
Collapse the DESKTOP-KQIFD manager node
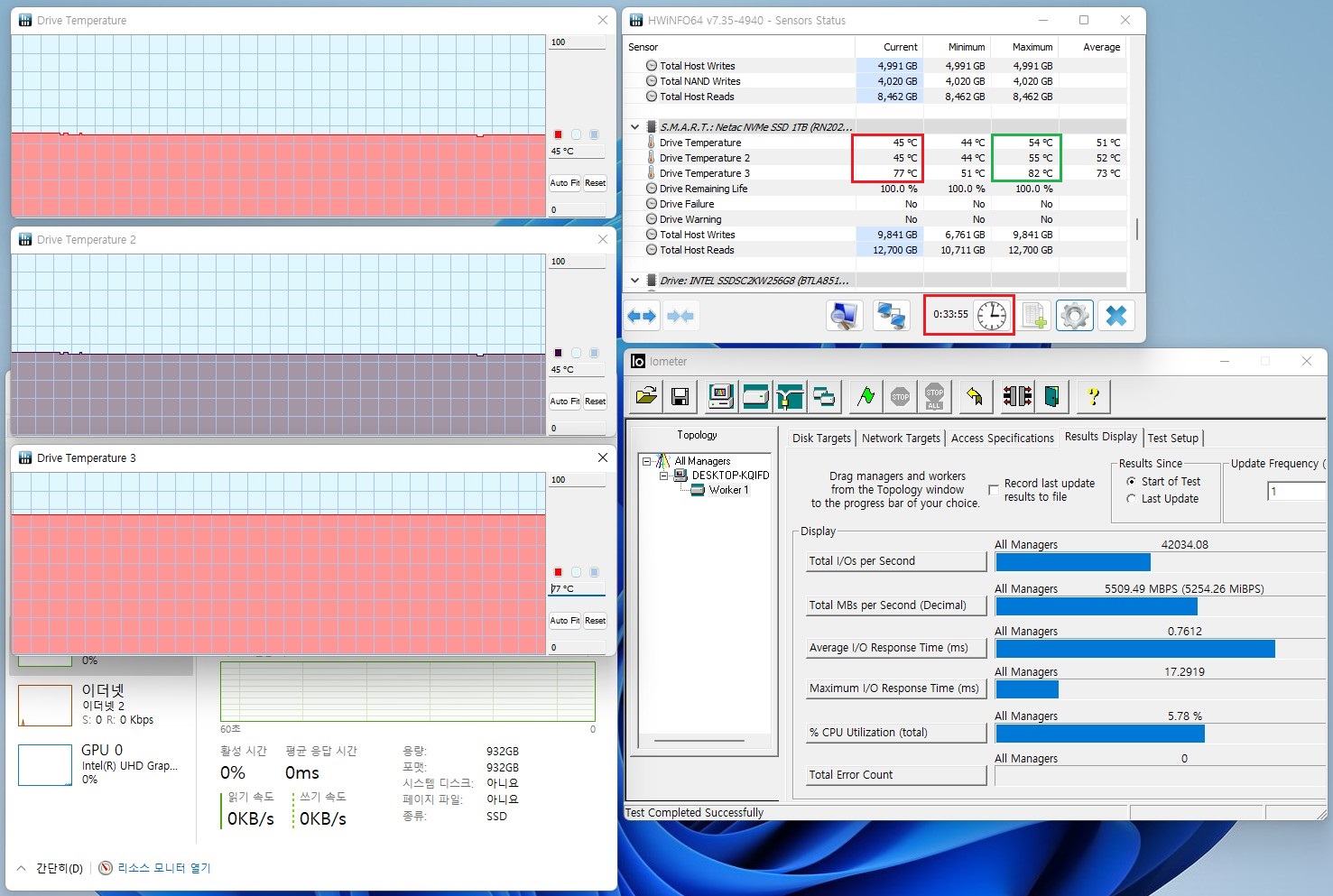(x=662, y=476)
